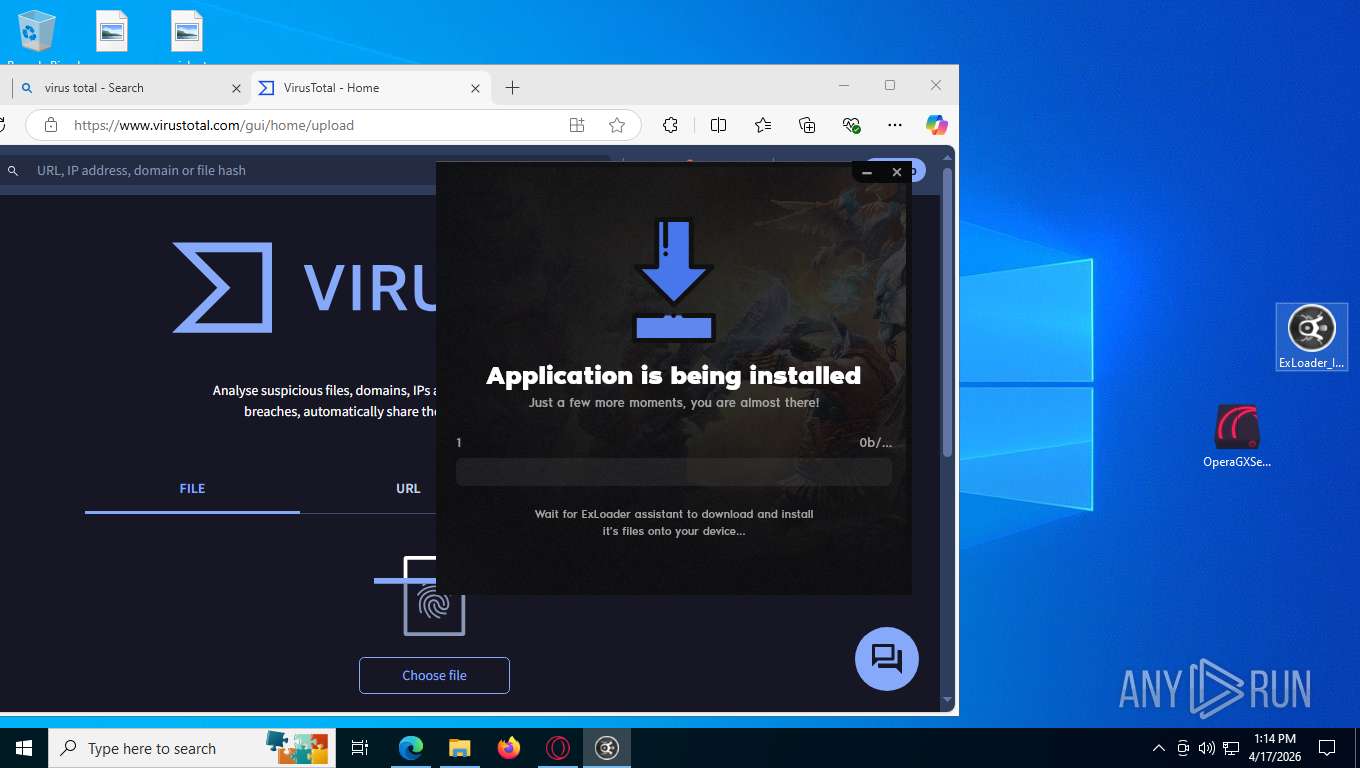Open the VirusTotal chat bubble button
1360x768 pixels.
(x=886, y=659)
